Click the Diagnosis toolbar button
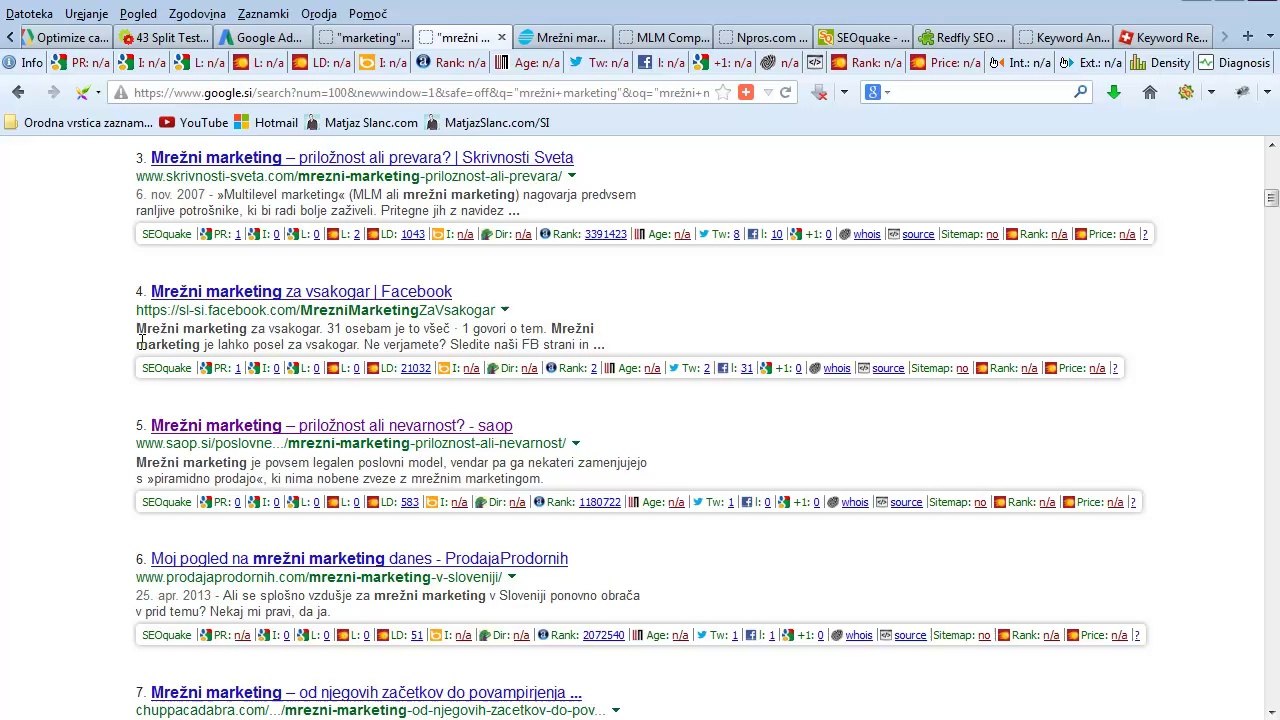 pos(1234,62)
